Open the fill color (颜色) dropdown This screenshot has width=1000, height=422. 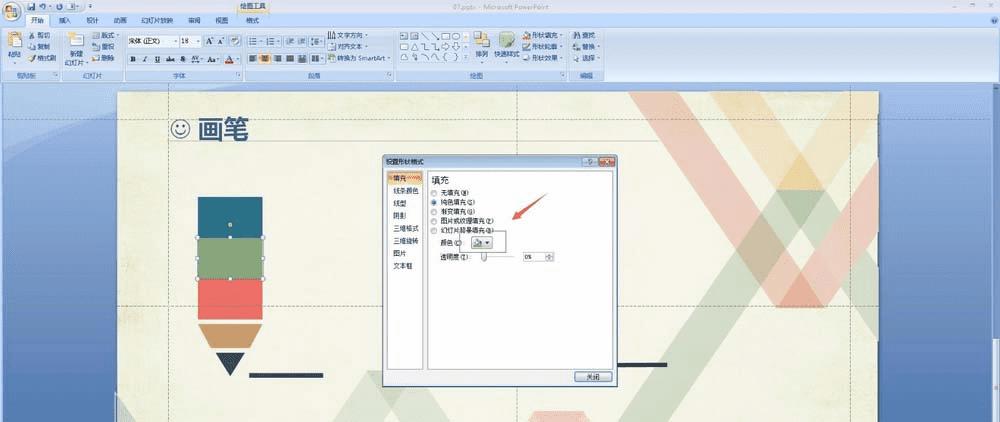[482, 243]
